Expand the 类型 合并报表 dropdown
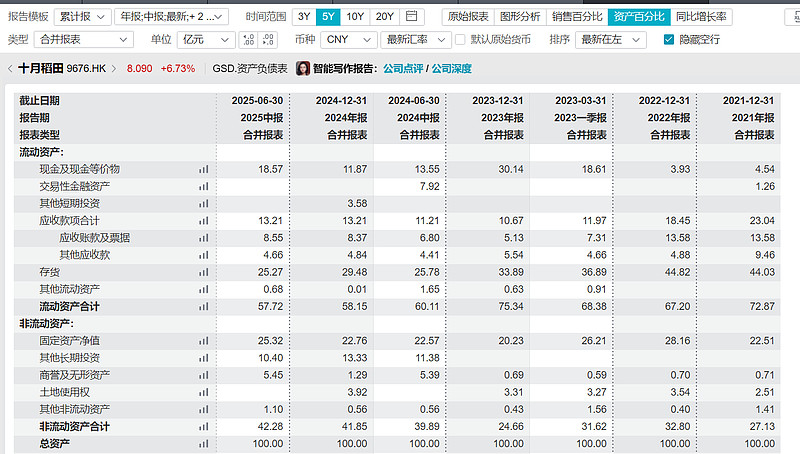Viewport: 800px width, 454px height. tap(83, 39)
